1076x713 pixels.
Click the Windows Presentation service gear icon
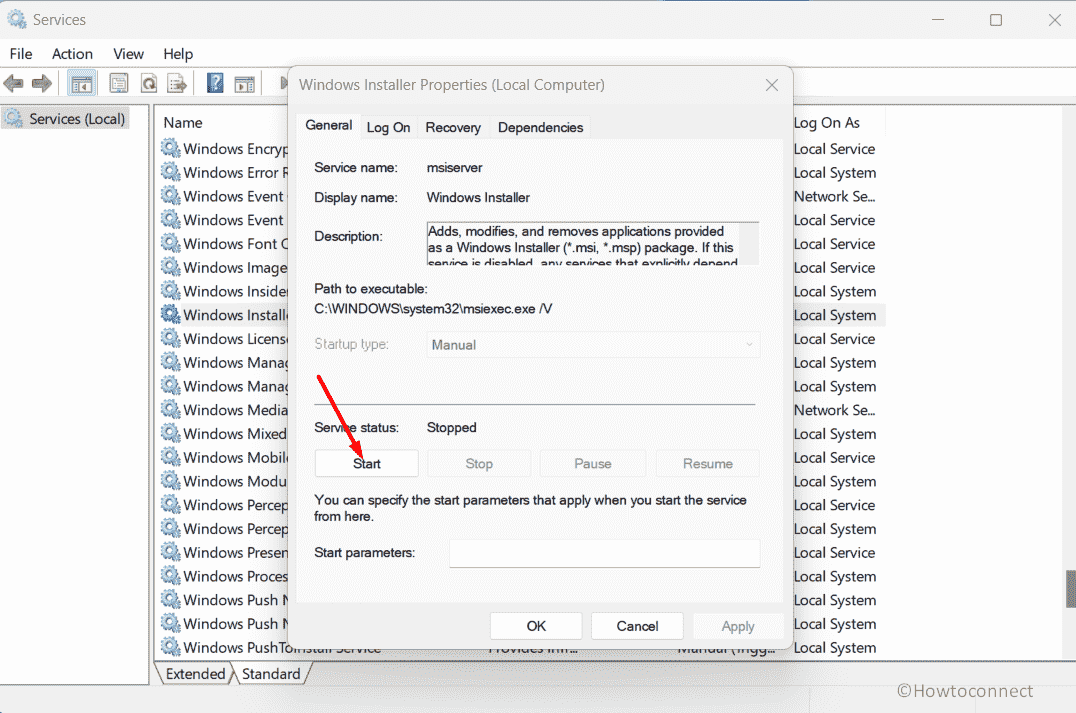(x=171, y=552)
